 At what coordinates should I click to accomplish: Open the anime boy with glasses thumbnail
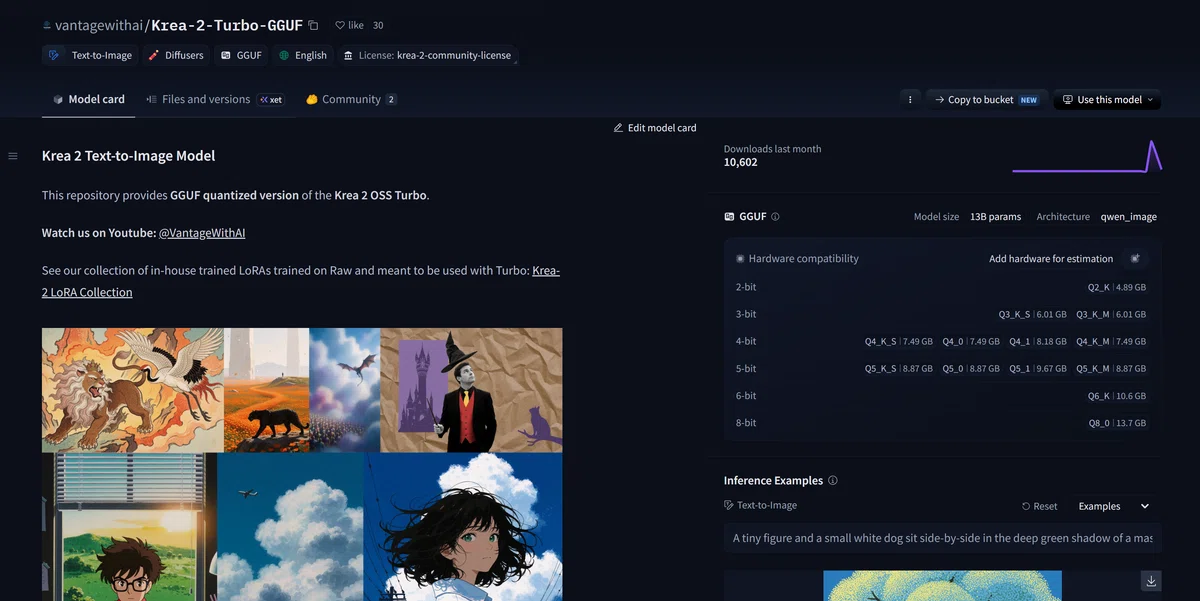pos(129,527)
